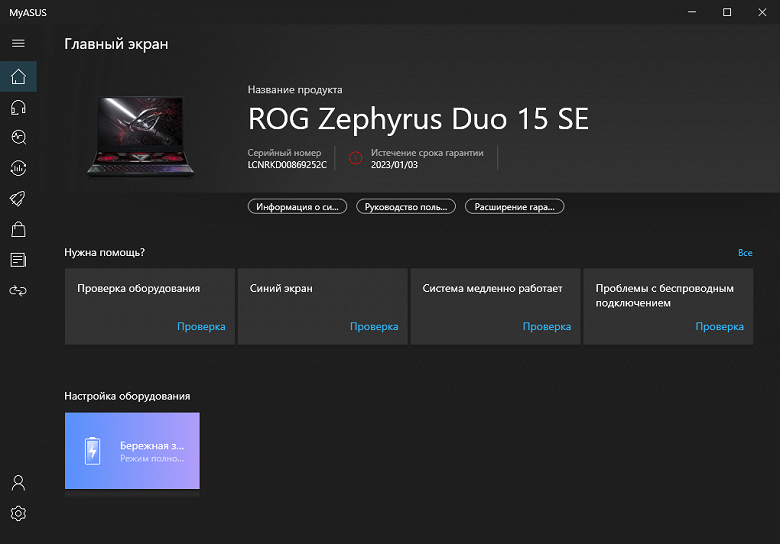780x544 pixels.
Task: Open the hamburger navigation menu
Action: [x=18, y=43]
